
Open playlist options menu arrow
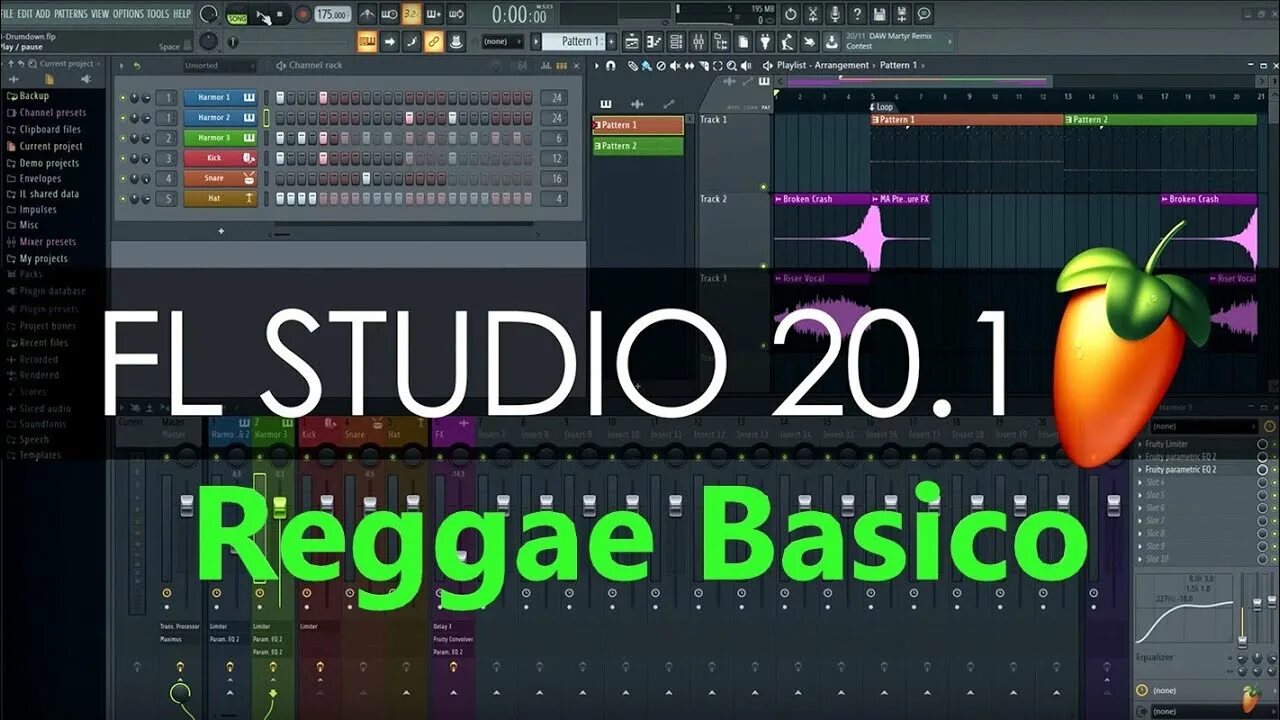(597, 66)
